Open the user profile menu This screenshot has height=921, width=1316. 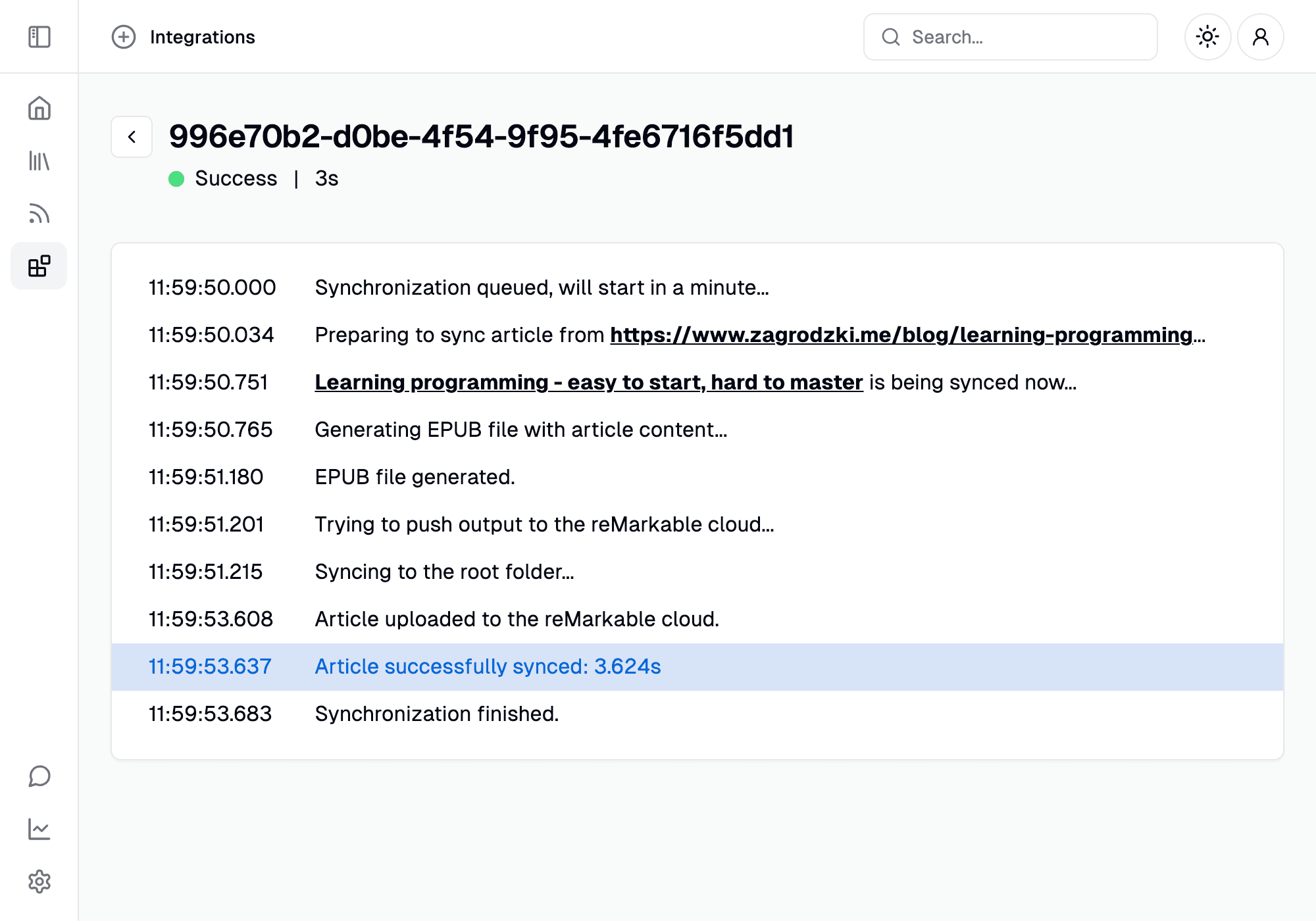point(1260,37)
